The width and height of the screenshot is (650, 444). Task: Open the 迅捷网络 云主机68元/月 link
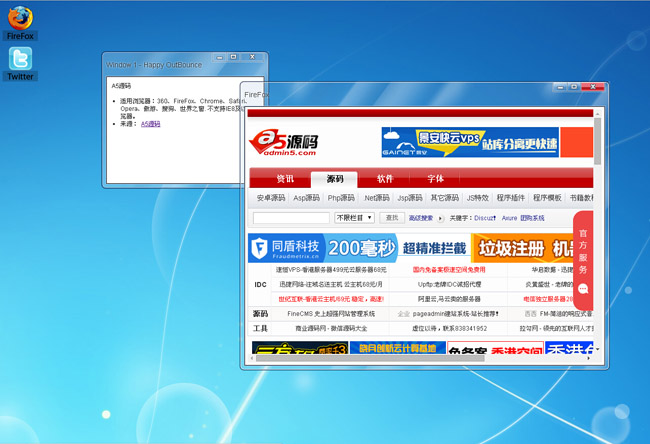point(331,284)
